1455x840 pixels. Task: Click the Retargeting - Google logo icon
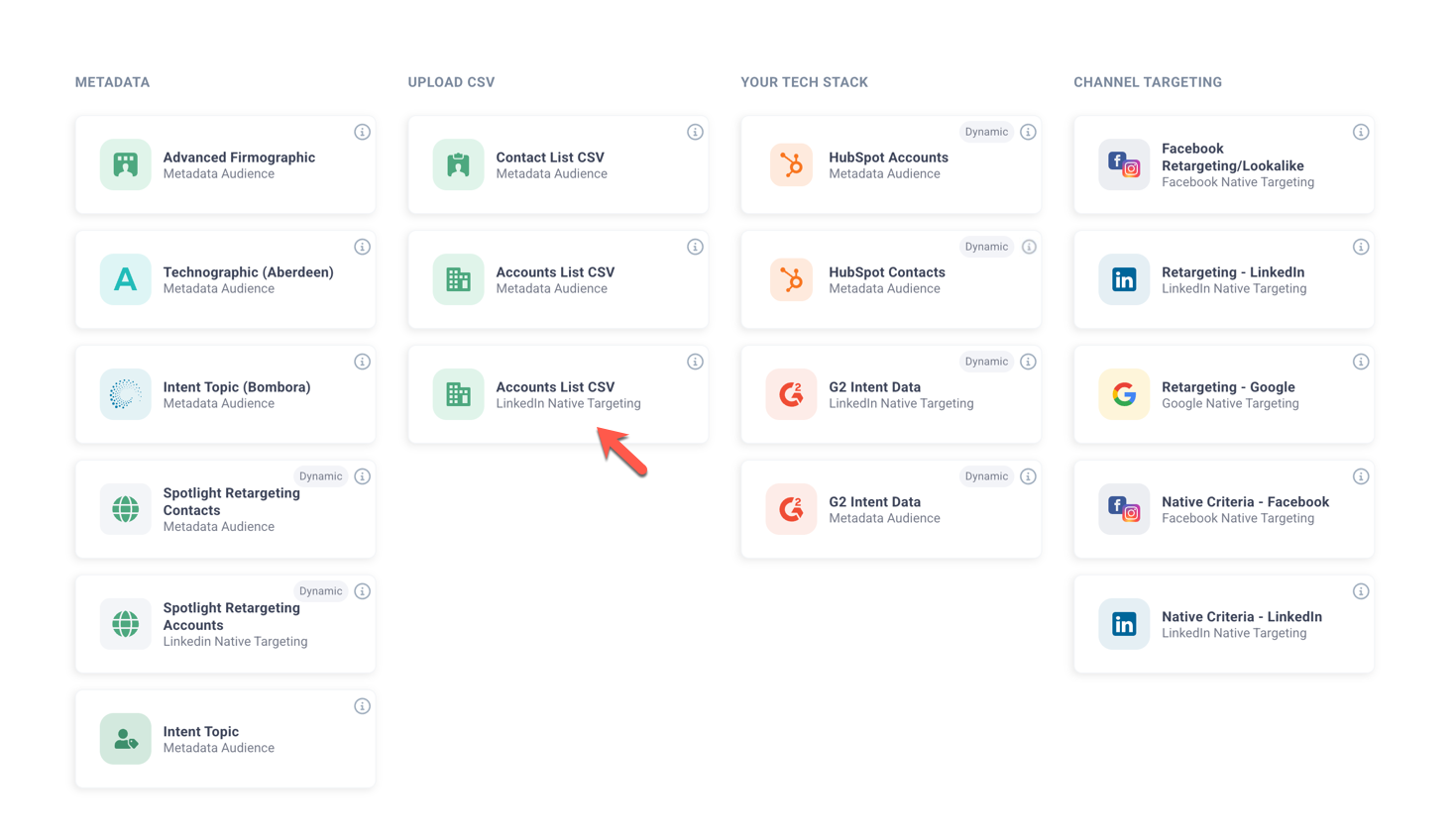pos(1124,394)
